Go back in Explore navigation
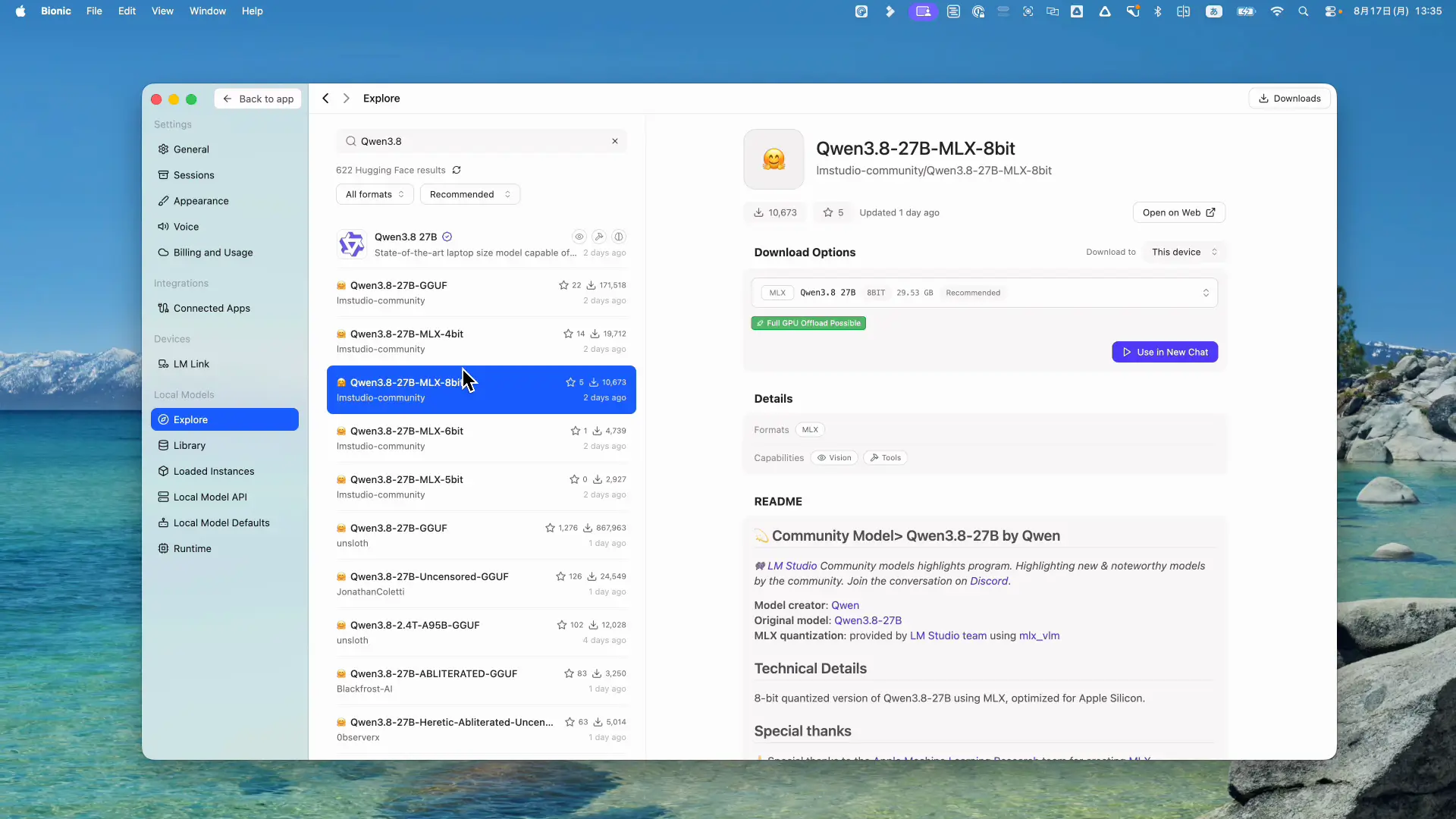The width and height of the screenshot is (1456, 819). (x=325, y=99)
